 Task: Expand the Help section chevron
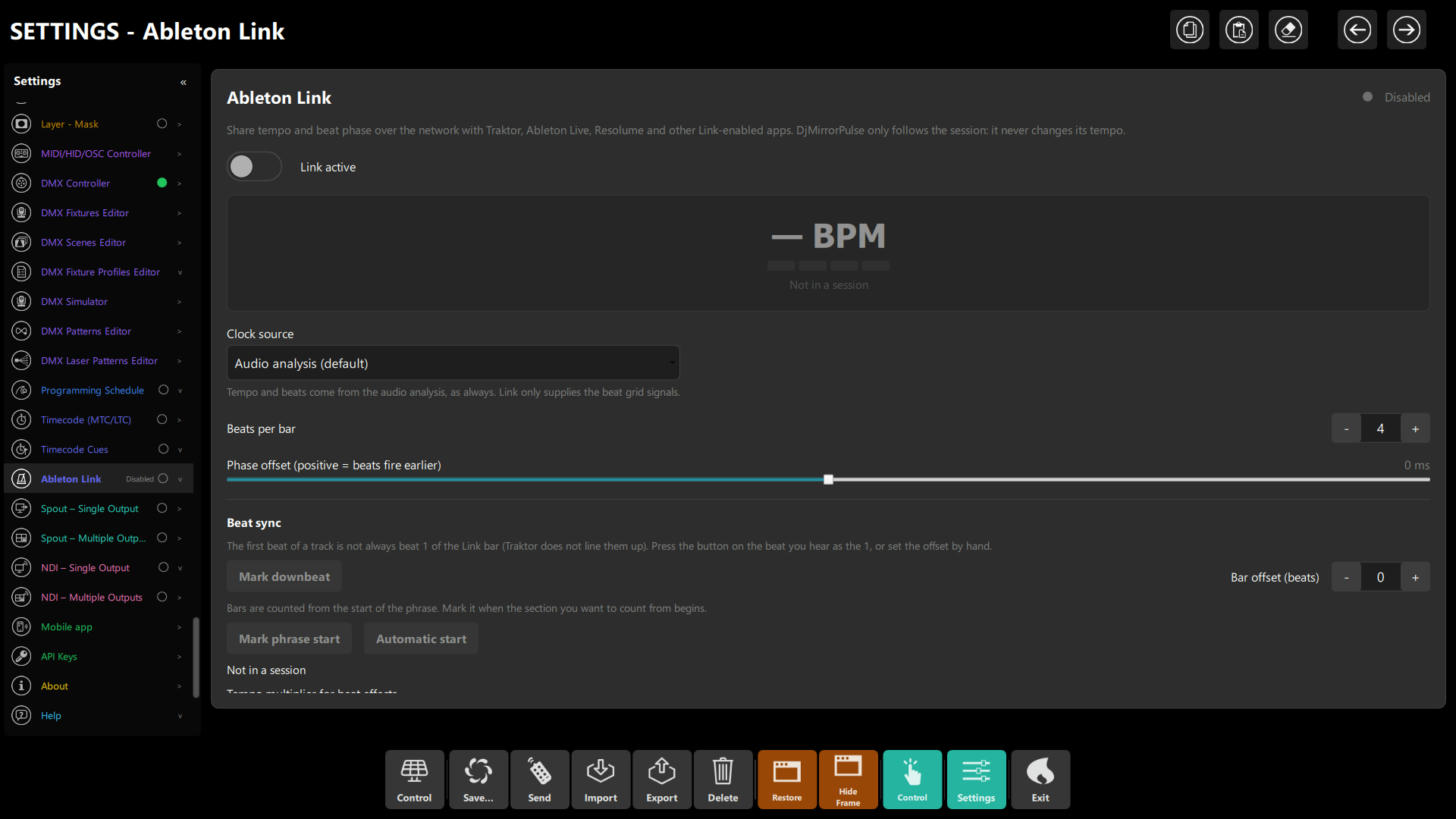coord(180,716)
